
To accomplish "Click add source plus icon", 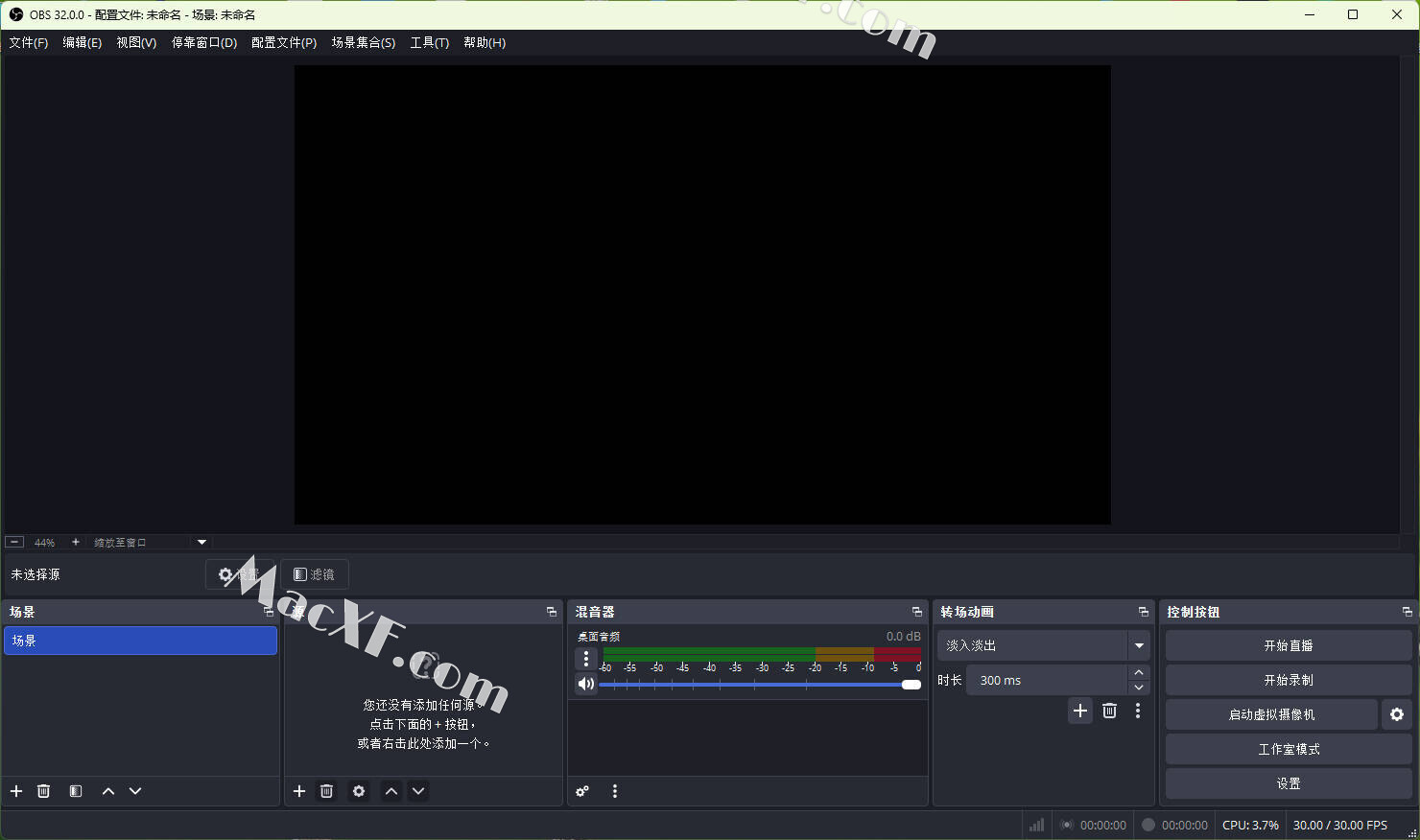I will (x=299, y=791).
